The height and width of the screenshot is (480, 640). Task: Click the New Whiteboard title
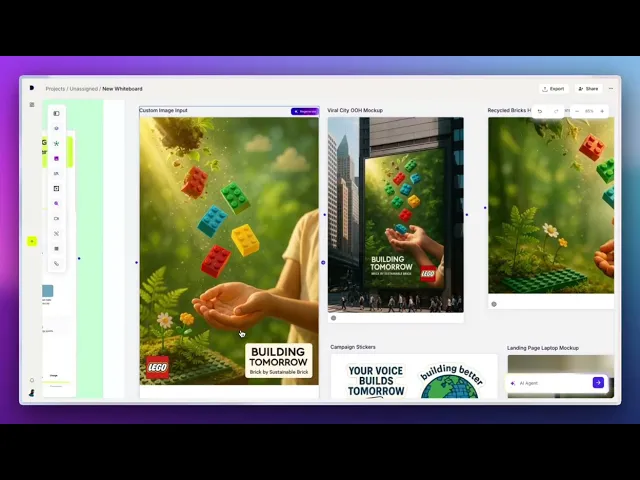(122, 89)
